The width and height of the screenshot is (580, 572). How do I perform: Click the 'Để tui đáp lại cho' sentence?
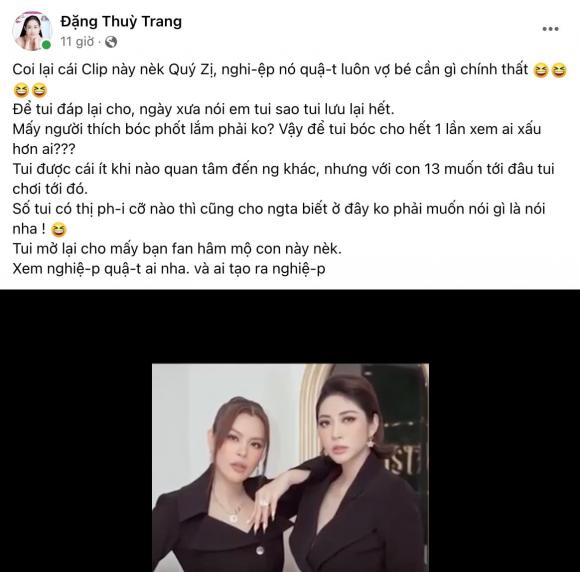(203, 110)
